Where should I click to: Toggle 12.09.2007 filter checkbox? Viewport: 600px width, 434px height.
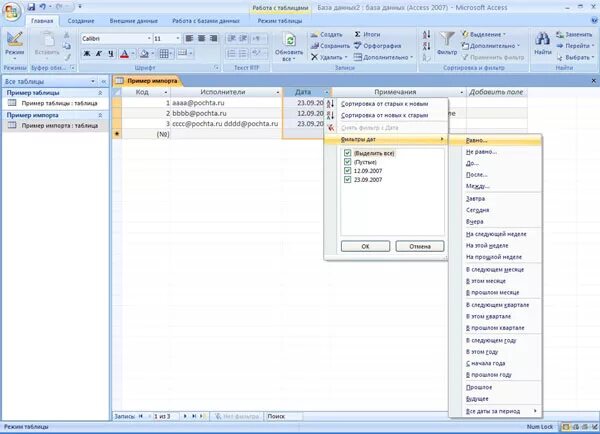tap(347, 171)
